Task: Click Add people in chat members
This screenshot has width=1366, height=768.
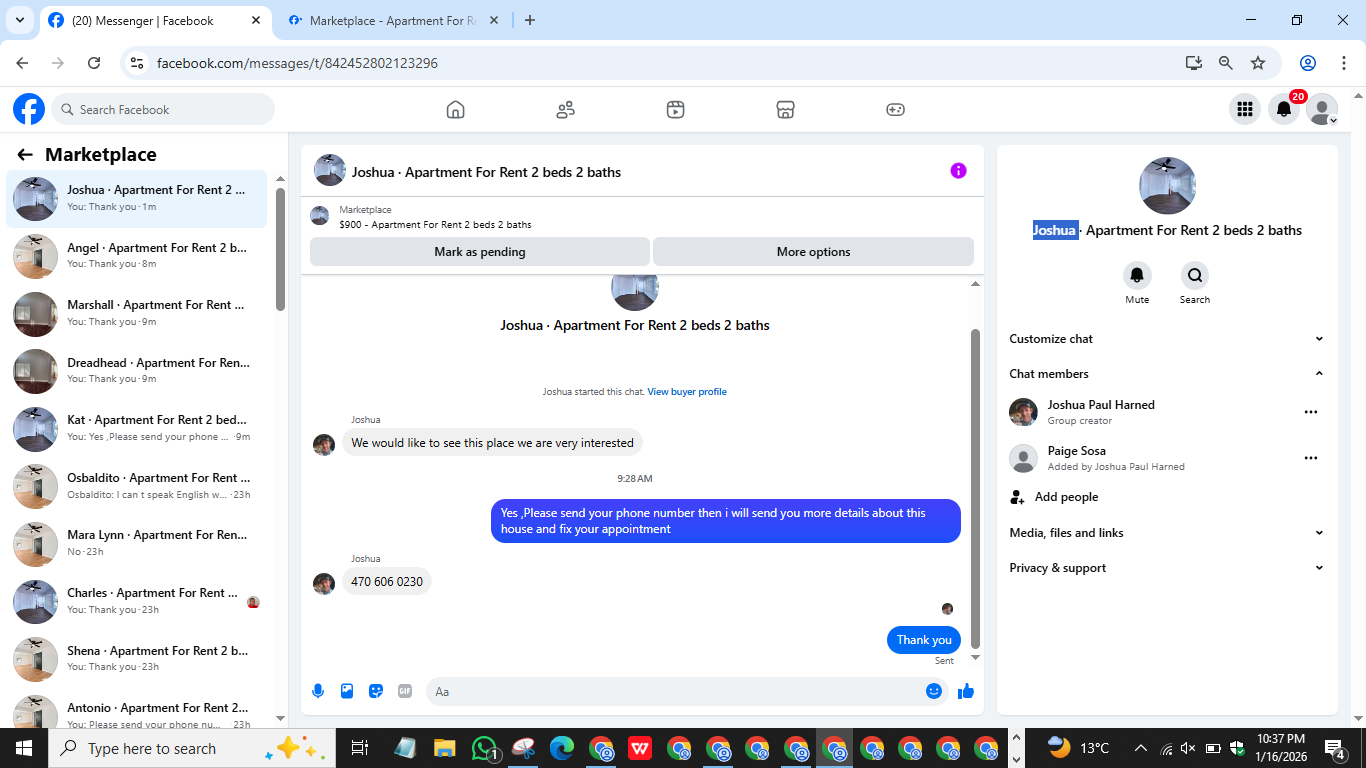Action: (1066, 497)
